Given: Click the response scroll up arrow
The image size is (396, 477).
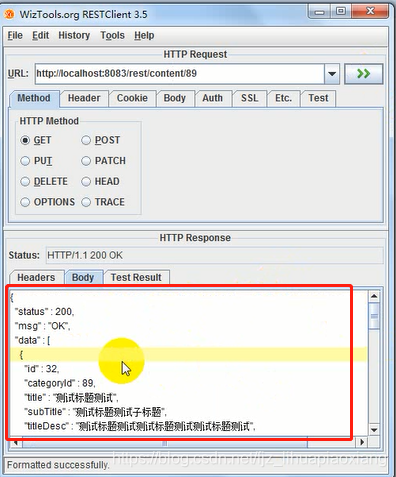Looking at the screenshot, I should [374, 296].
